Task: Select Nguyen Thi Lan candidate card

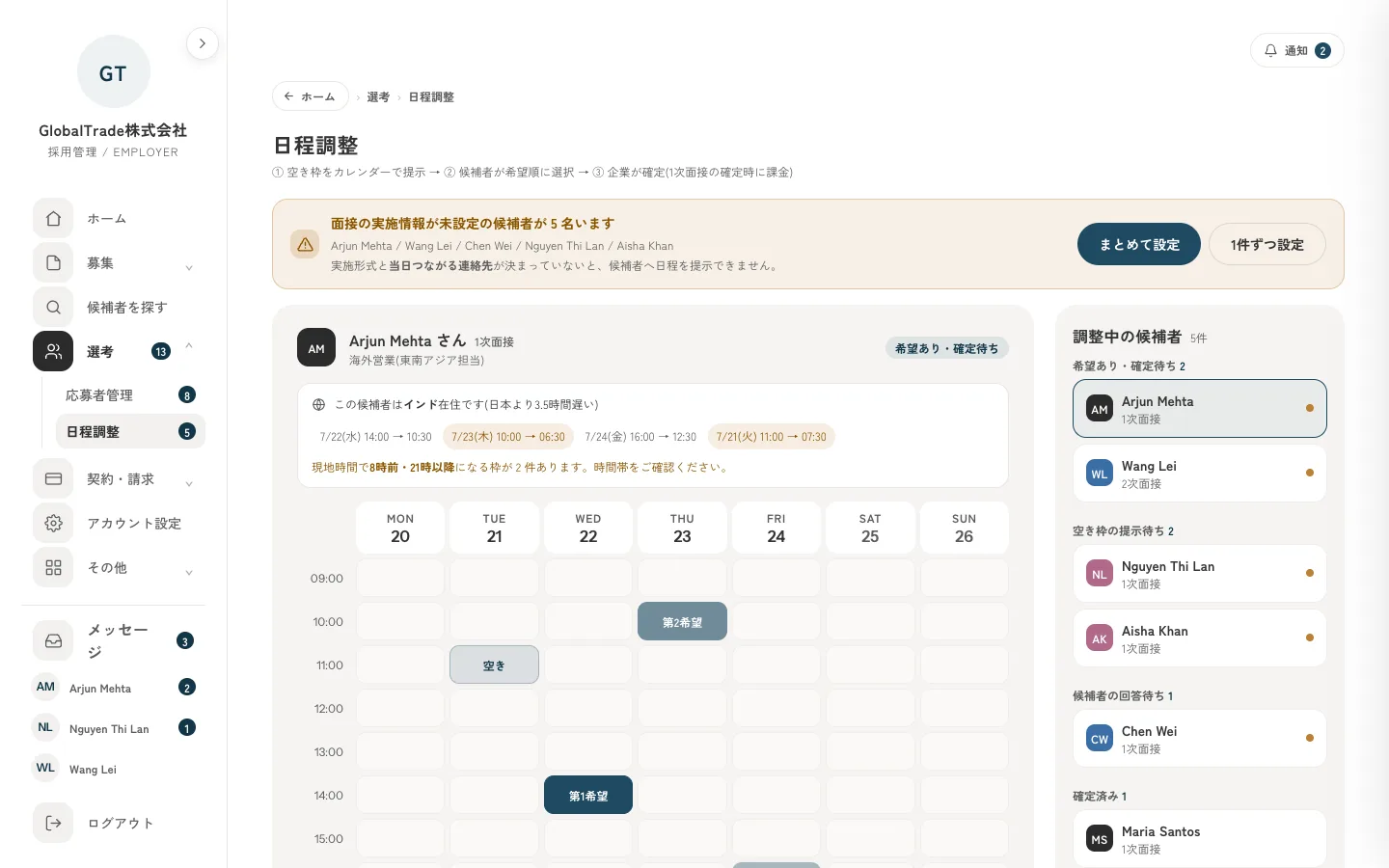Action: pos(1200,574)
